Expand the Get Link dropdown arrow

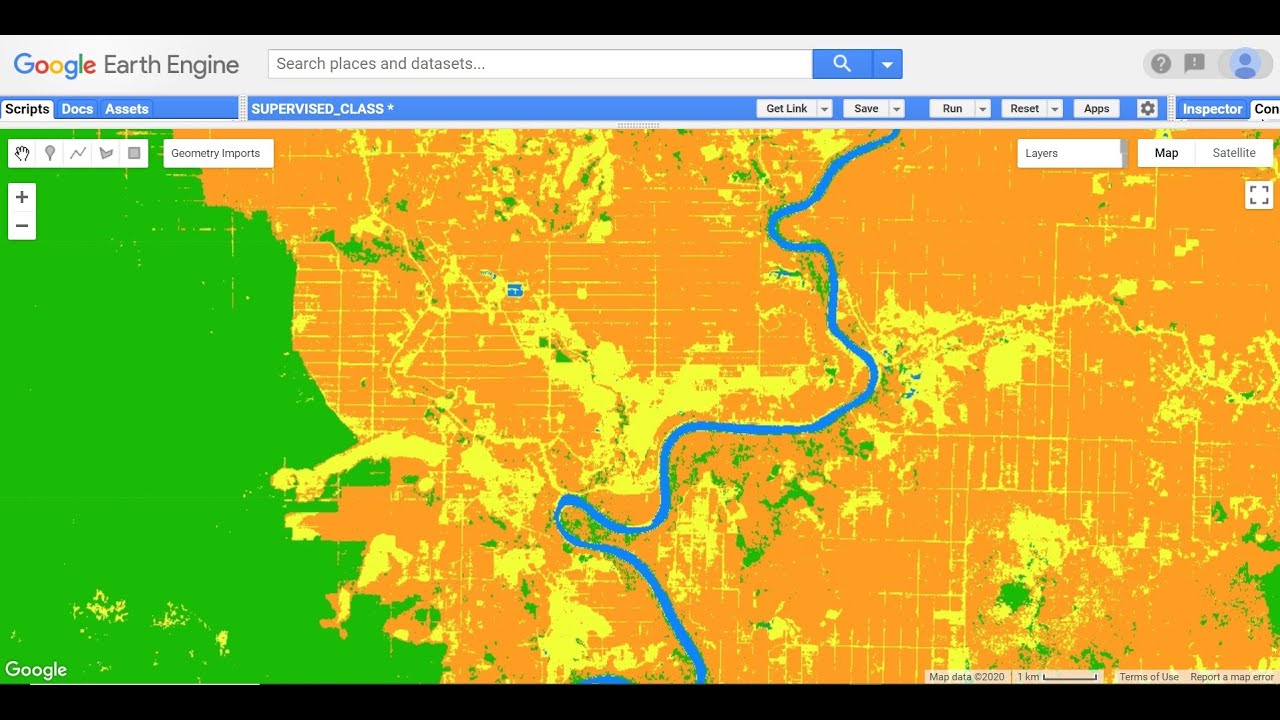(824, 109)
